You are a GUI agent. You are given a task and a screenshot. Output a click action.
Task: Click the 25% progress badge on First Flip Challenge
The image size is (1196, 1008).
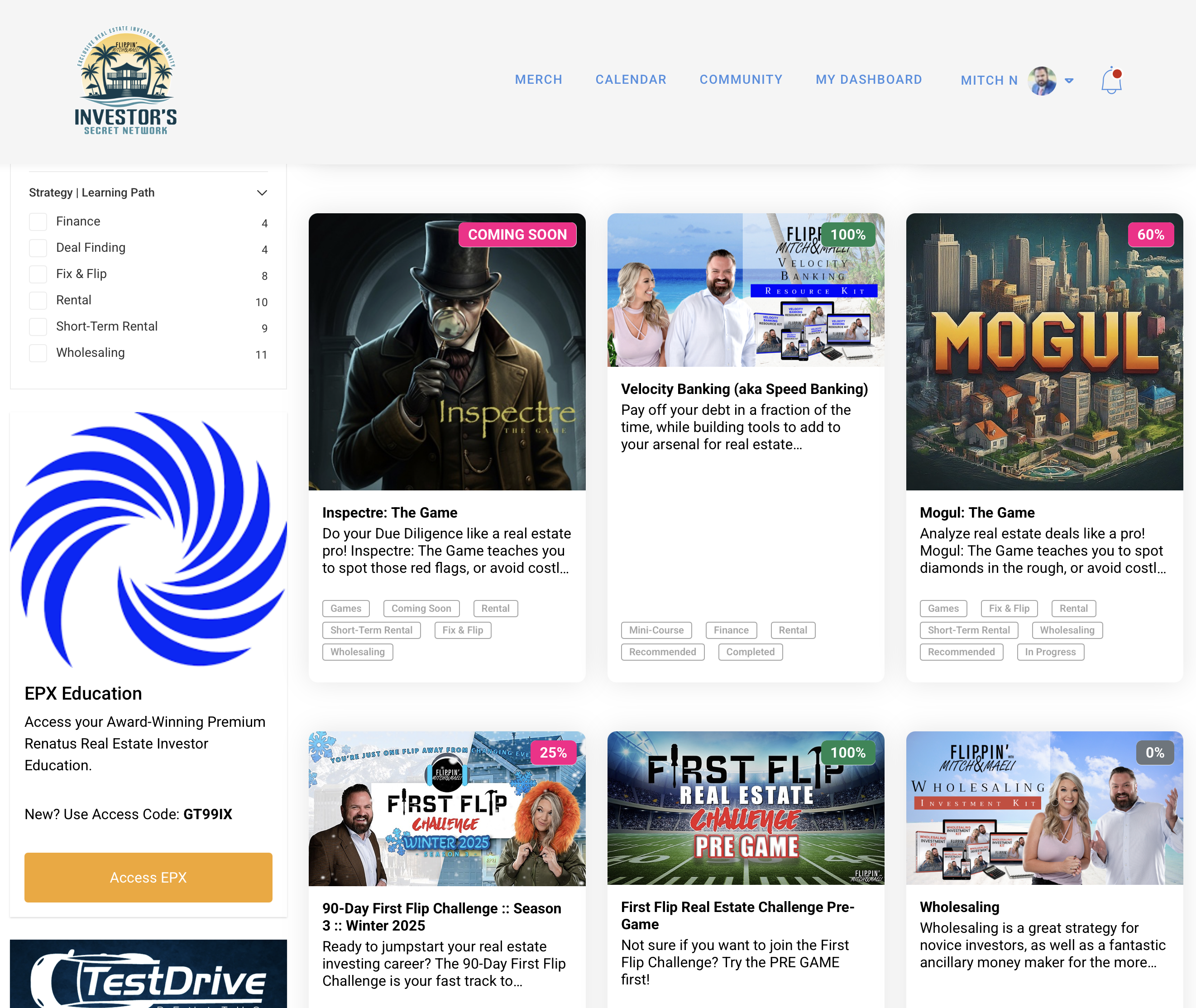[x=553, y=753]
